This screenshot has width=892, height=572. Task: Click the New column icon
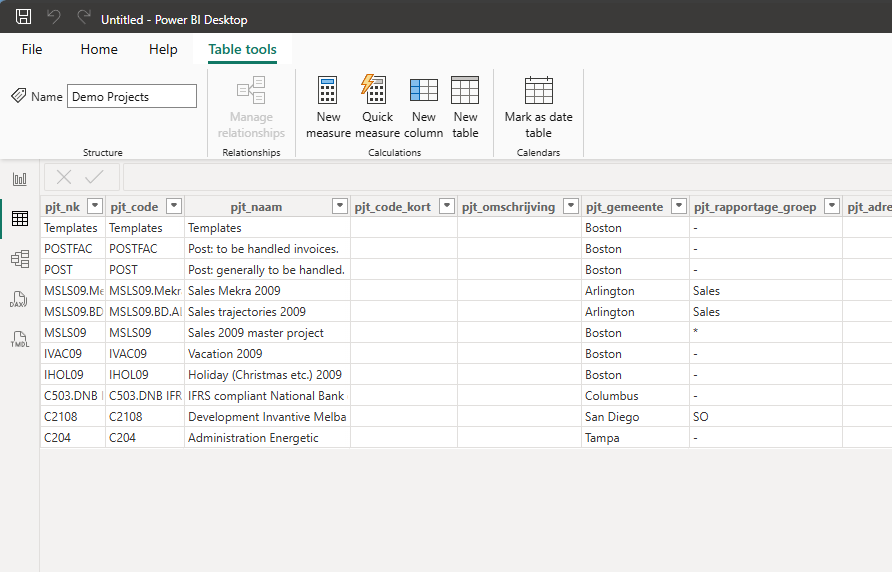coord(423,91)
